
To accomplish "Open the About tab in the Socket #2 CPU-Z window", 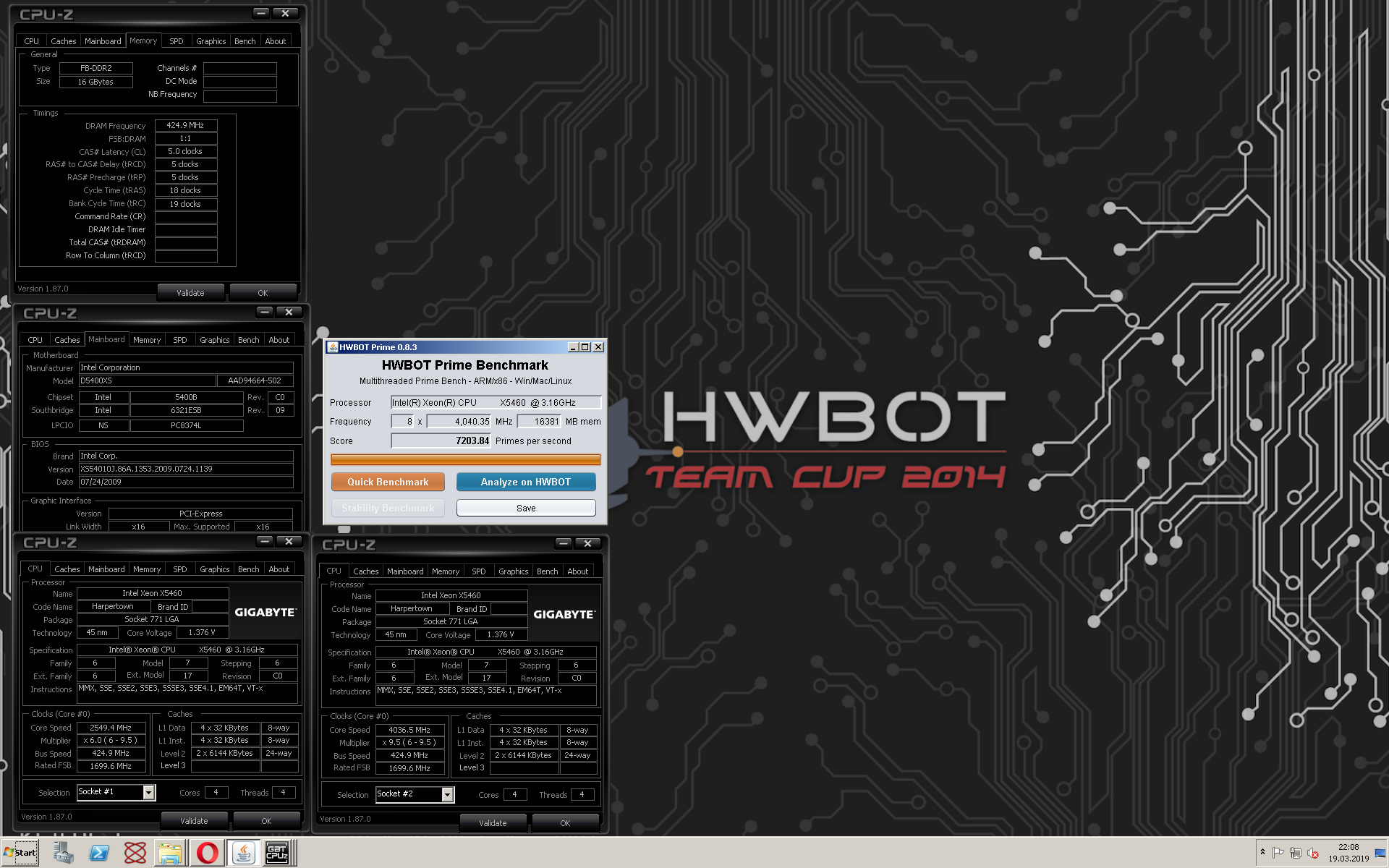I will coord(577,571).
